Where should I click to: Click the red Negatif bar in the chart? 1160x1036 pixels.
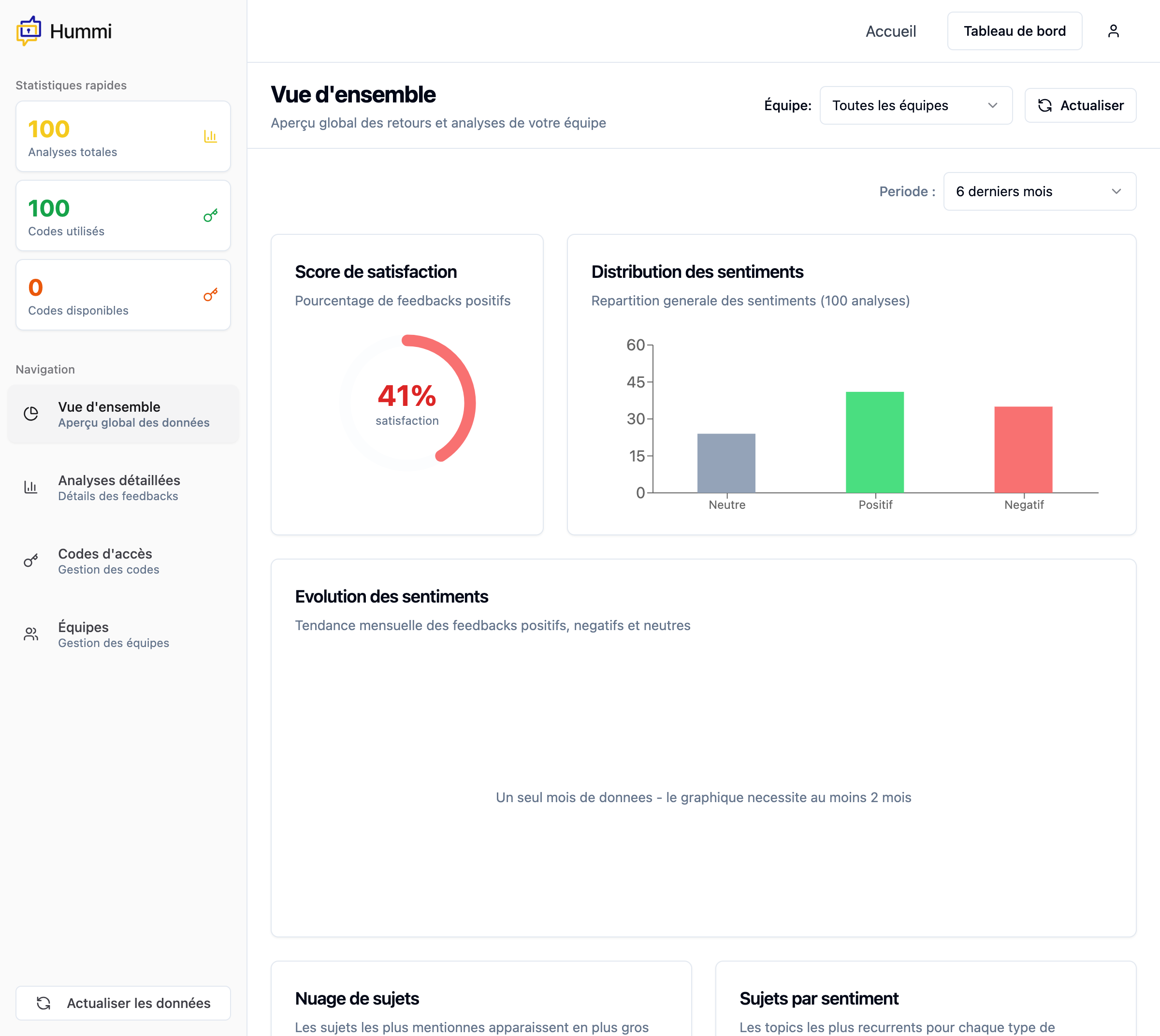click(x=1023, y=449)
